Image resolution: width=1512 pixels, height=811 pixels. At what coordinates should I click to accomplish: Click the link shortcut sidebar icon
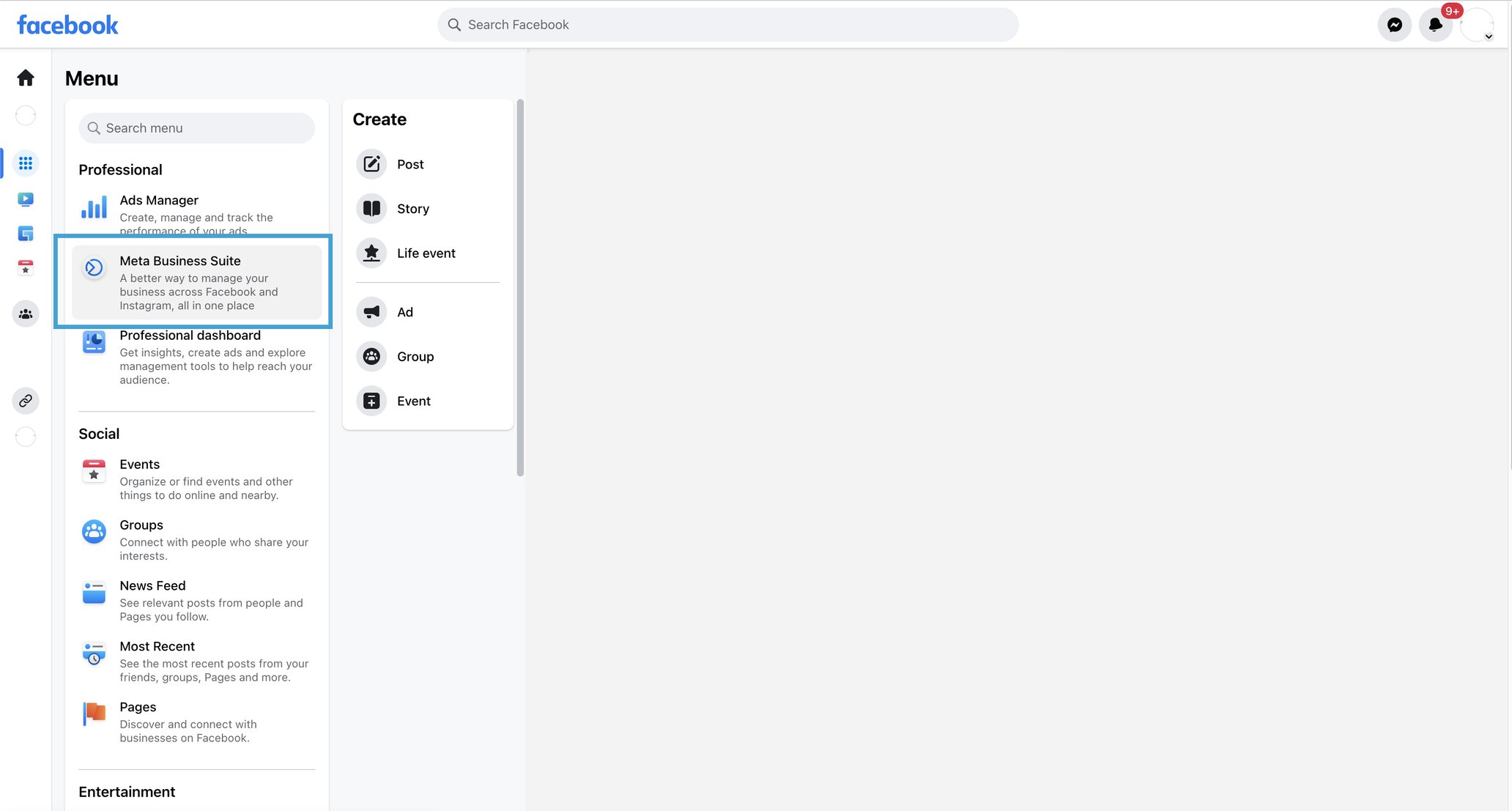26,401
